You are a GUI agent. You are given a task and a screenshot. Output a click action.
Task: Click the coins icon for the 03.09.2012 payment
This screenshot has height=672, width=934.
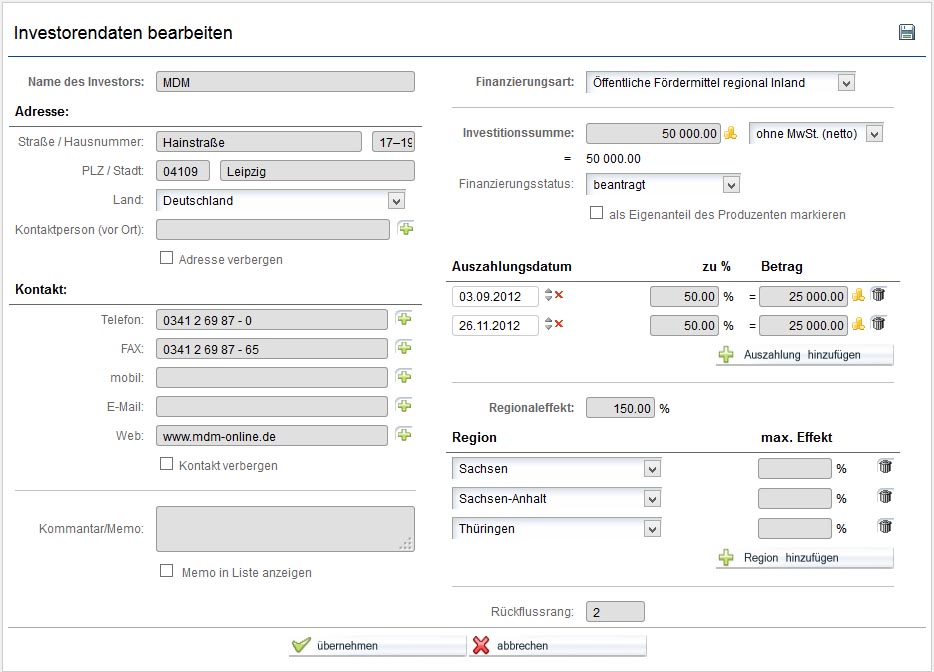[858, 295]
